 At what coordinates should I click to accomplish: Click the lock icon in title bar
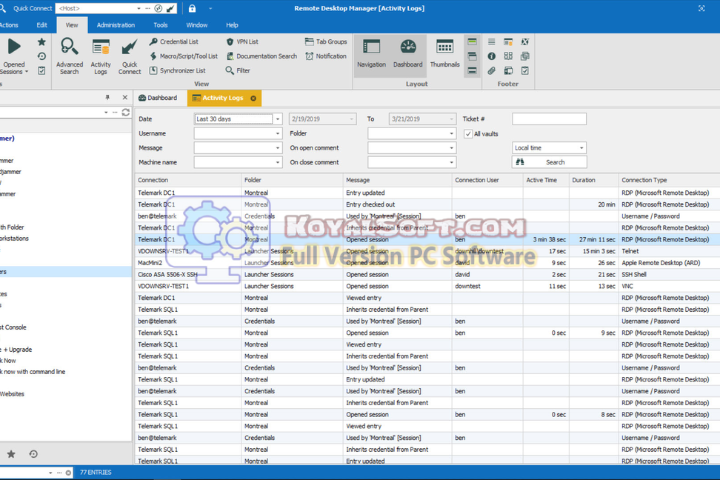click(192, 8)
